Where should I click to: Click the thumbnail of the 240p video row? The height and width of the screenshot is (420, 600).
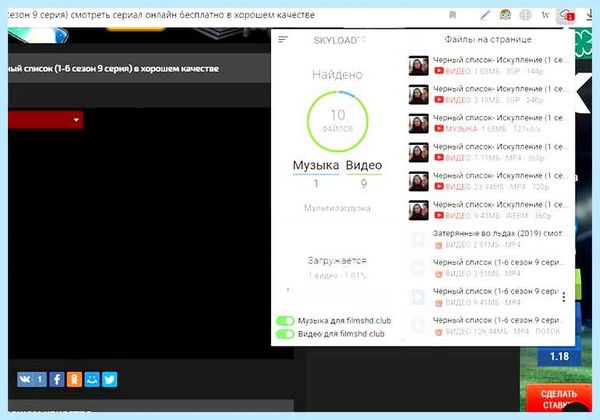point(418,94)
